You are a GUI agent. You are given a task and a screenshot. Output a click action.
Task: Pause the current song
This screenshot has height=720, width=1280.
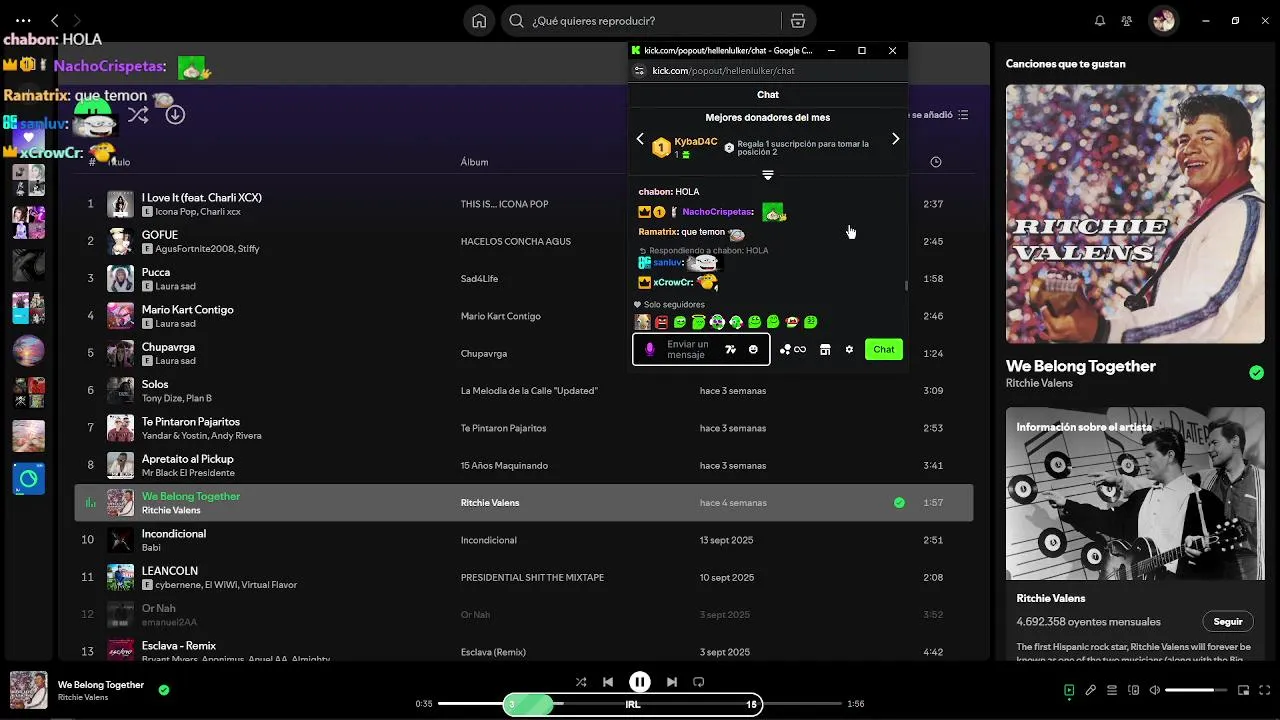pyautogui.click(x=640, y=682)
